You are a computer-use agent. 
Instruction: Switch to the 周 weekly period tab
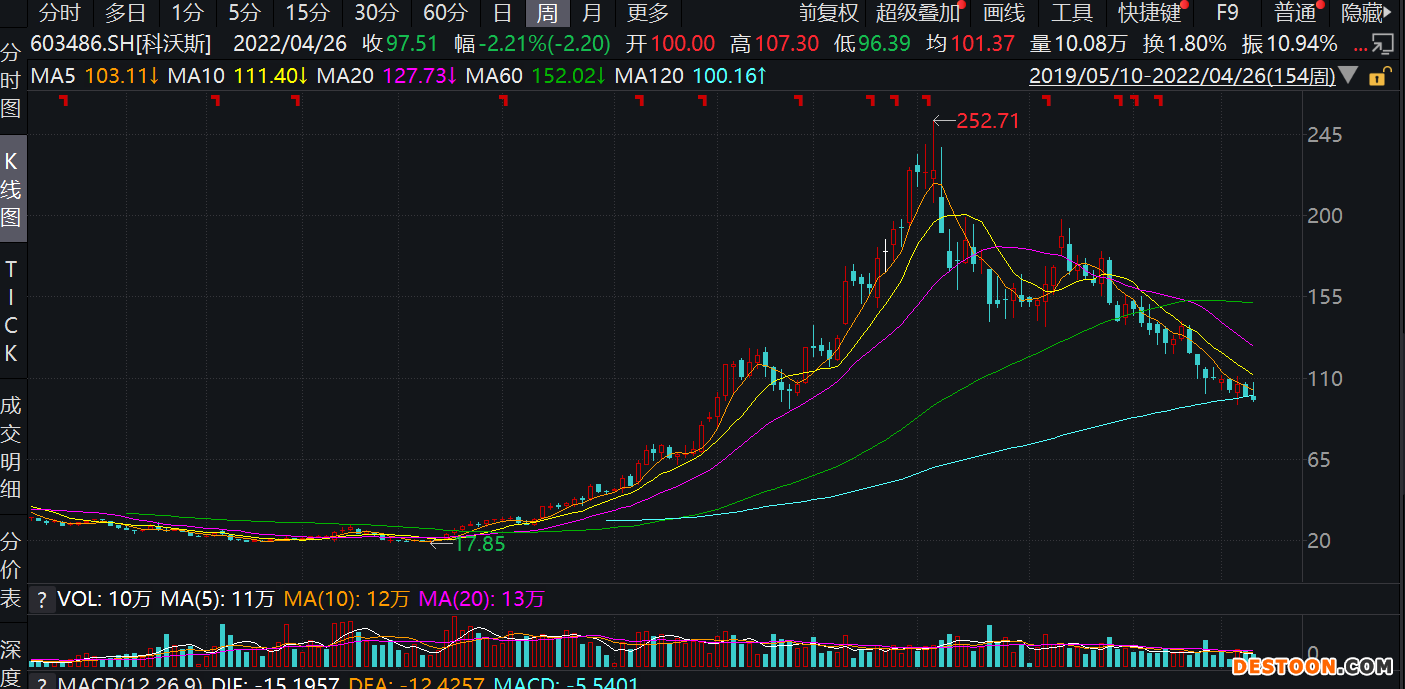click(x=547, y=13)
